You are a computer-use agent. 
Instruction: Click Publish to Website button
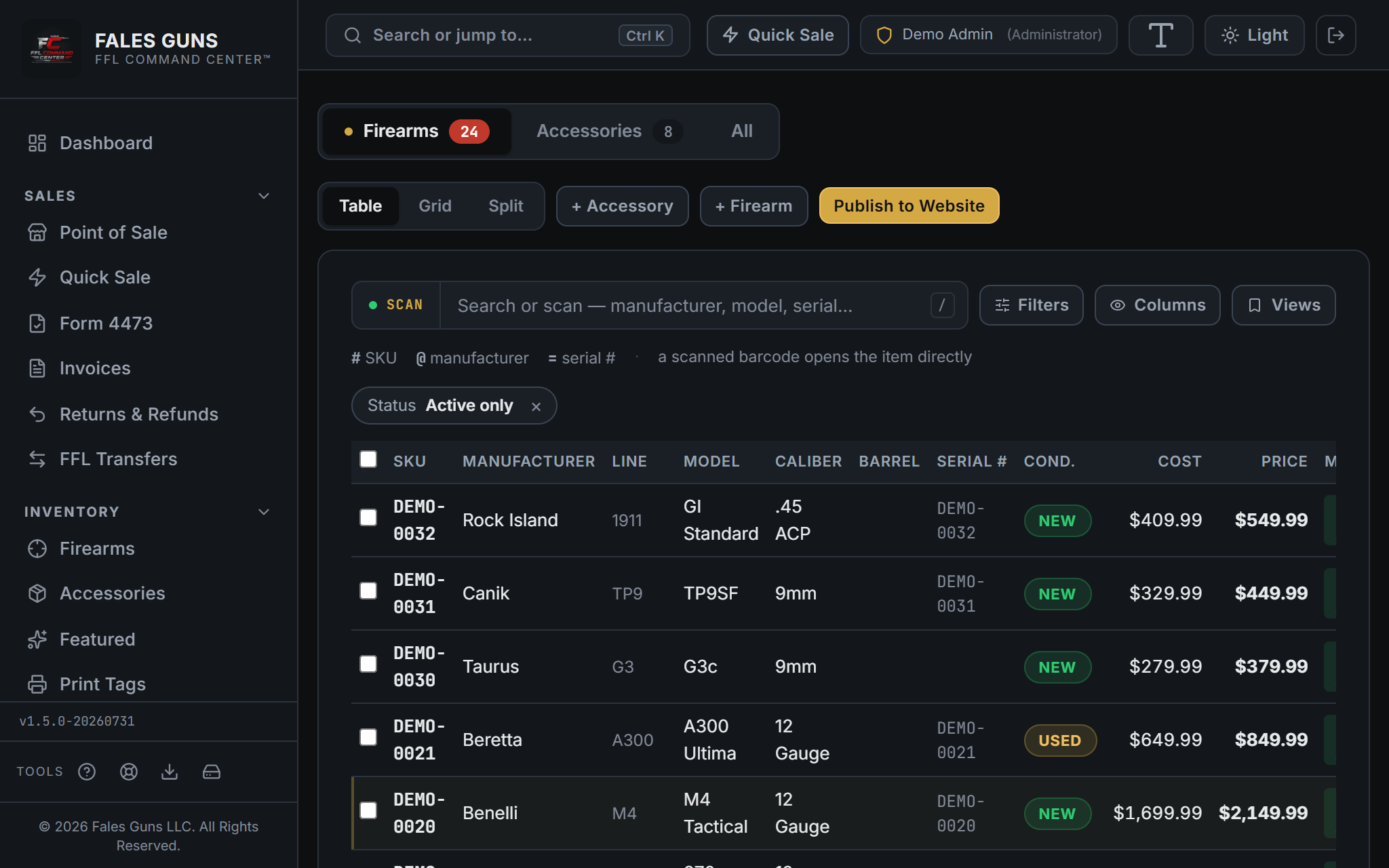pos(909,206)
